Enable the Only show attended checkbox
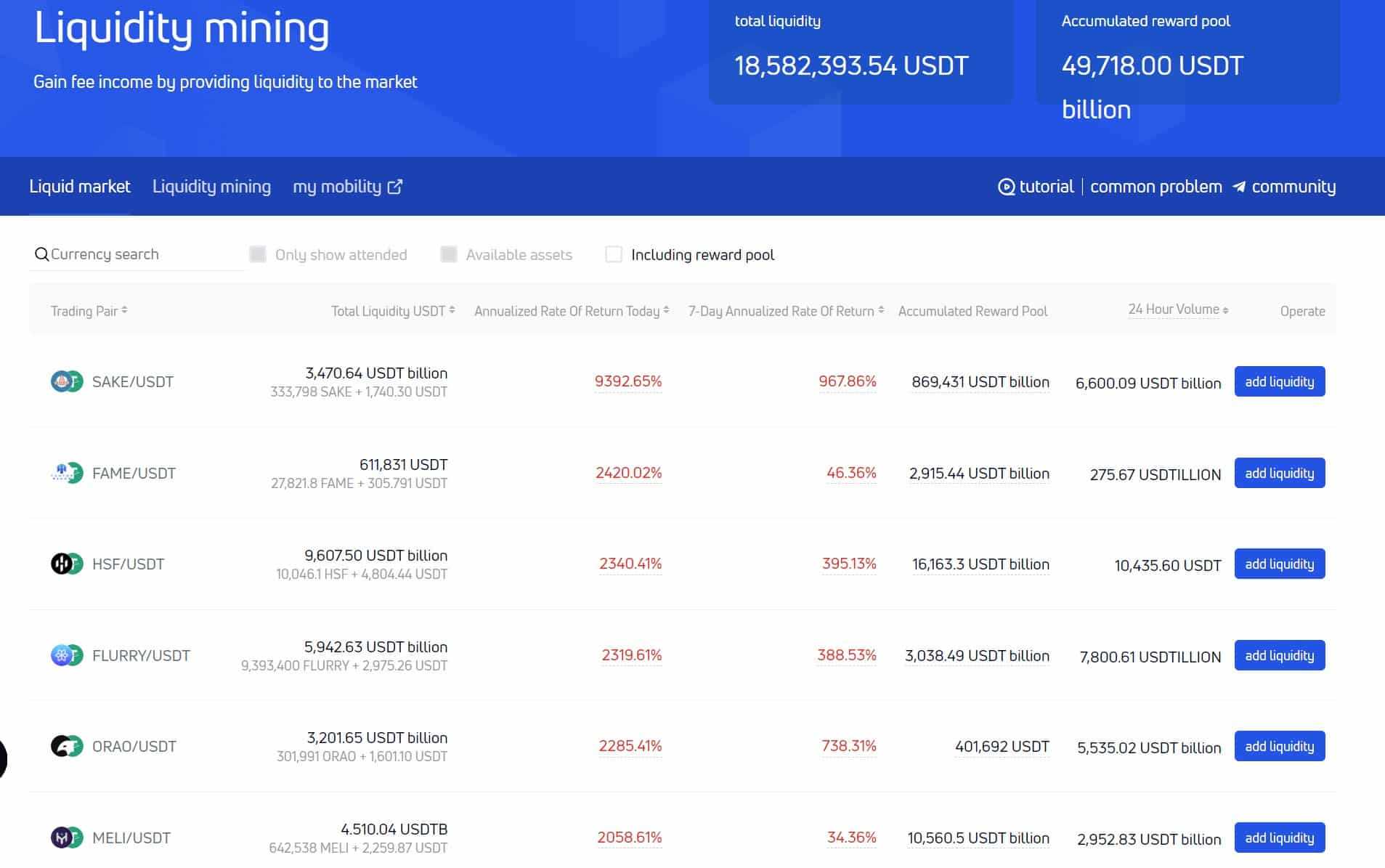 pyautogui.click(x=257, y=254)
